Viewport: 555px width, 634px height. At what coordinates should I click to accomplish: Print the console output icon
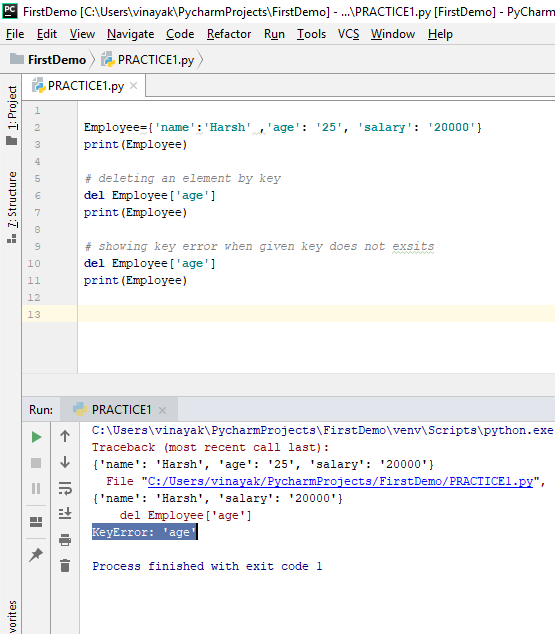[65, 540]
